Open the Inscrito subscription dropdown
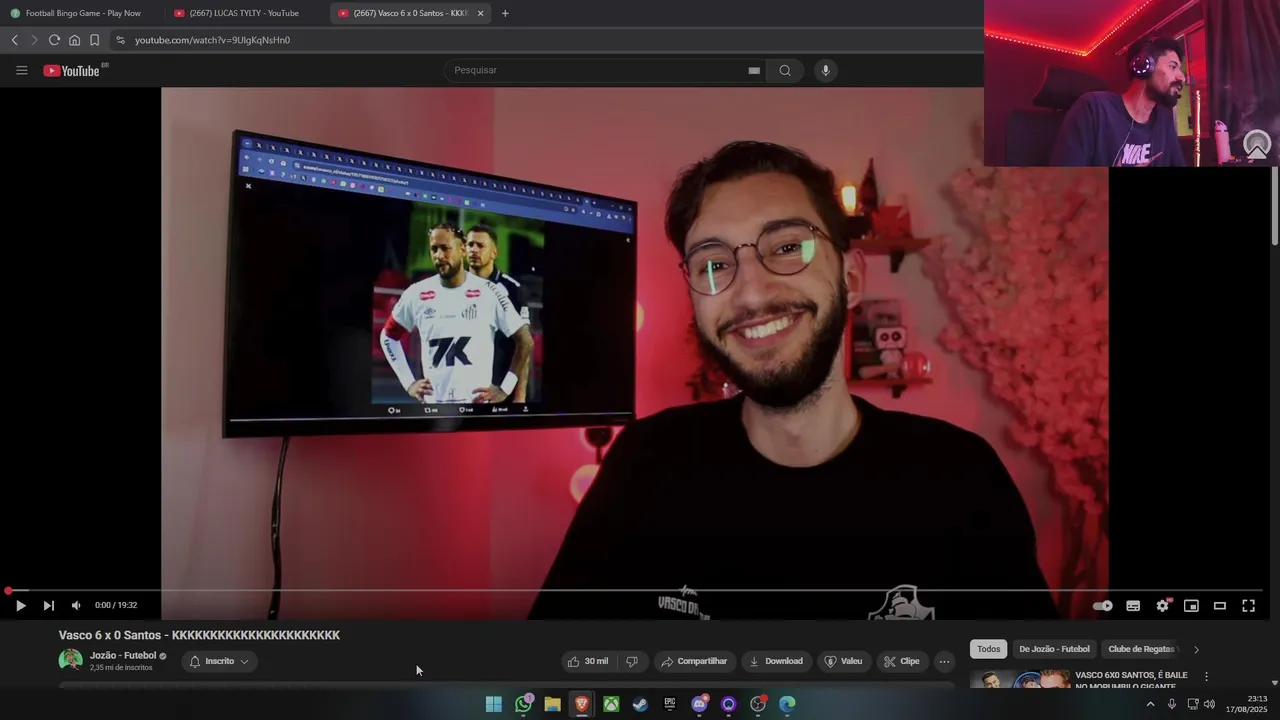The width and height of the screenshot is (1280, 720). 219,661
